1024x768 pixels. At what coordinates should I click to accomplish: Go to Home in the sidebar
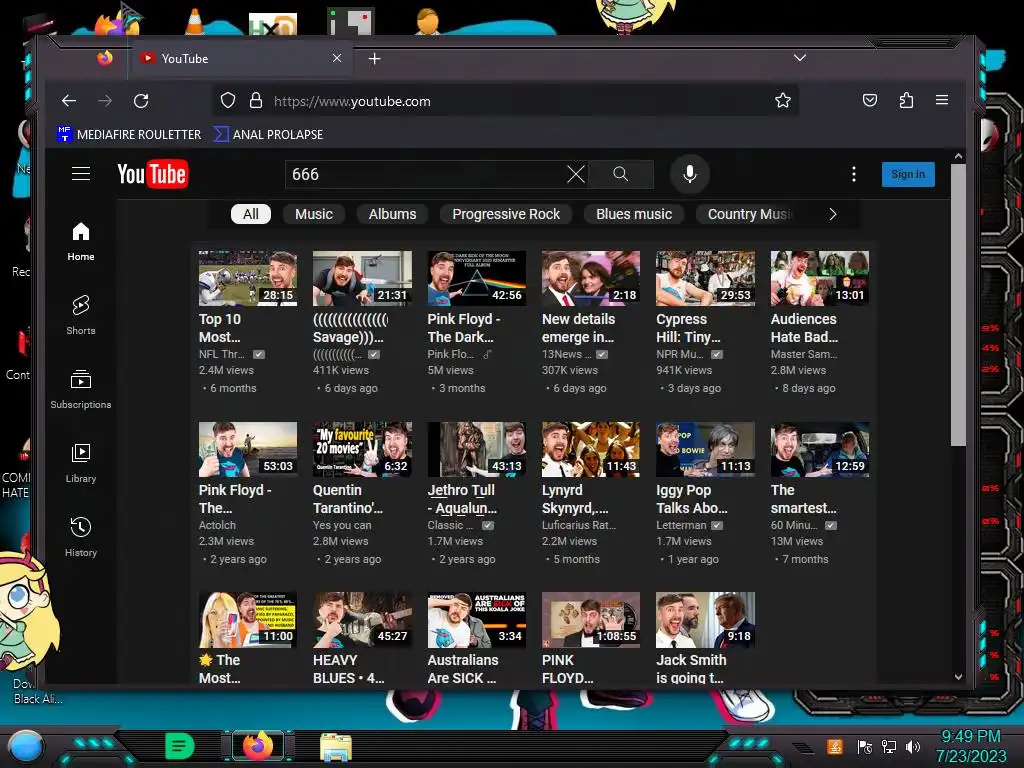(81, 242)
